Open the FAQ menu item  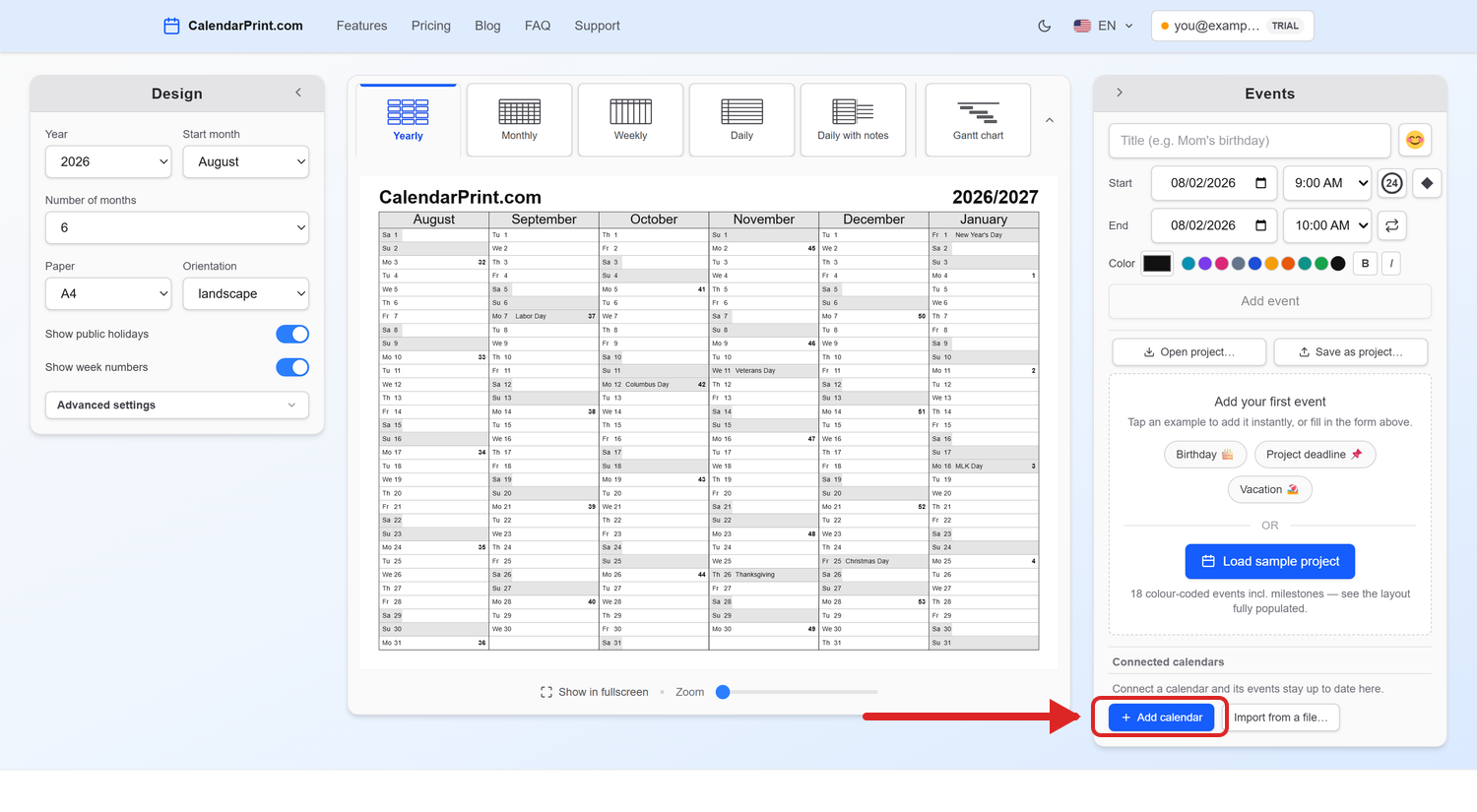[x=538, y=26]
